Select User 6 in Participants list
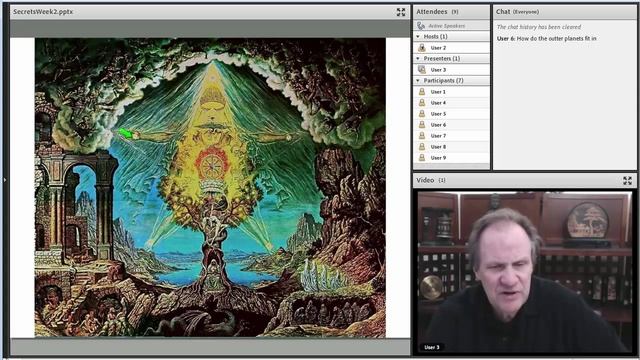The image size is (640, 360). click(451, 125)
